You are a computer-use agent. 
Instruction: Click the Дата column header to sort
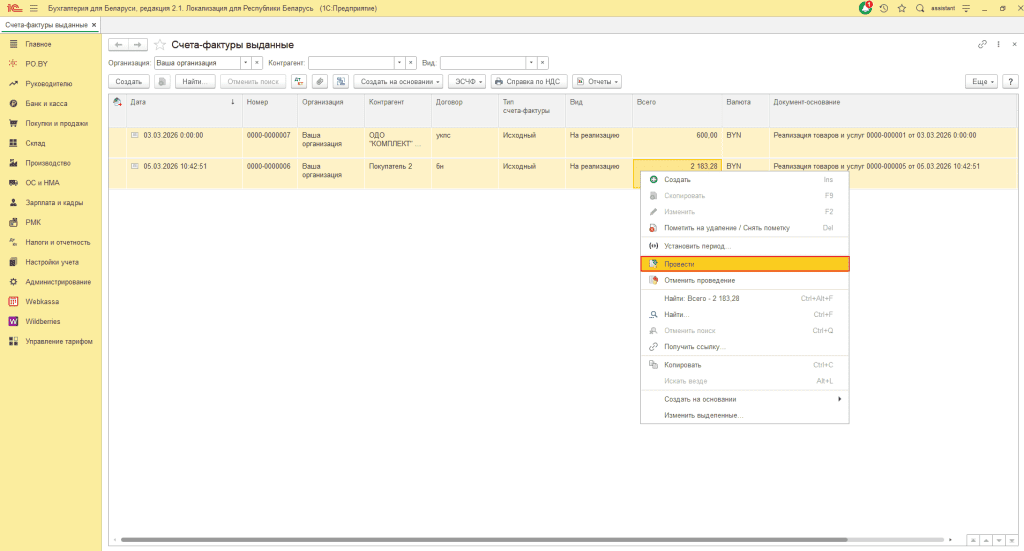pyautogui.click(x=138, y=102)
